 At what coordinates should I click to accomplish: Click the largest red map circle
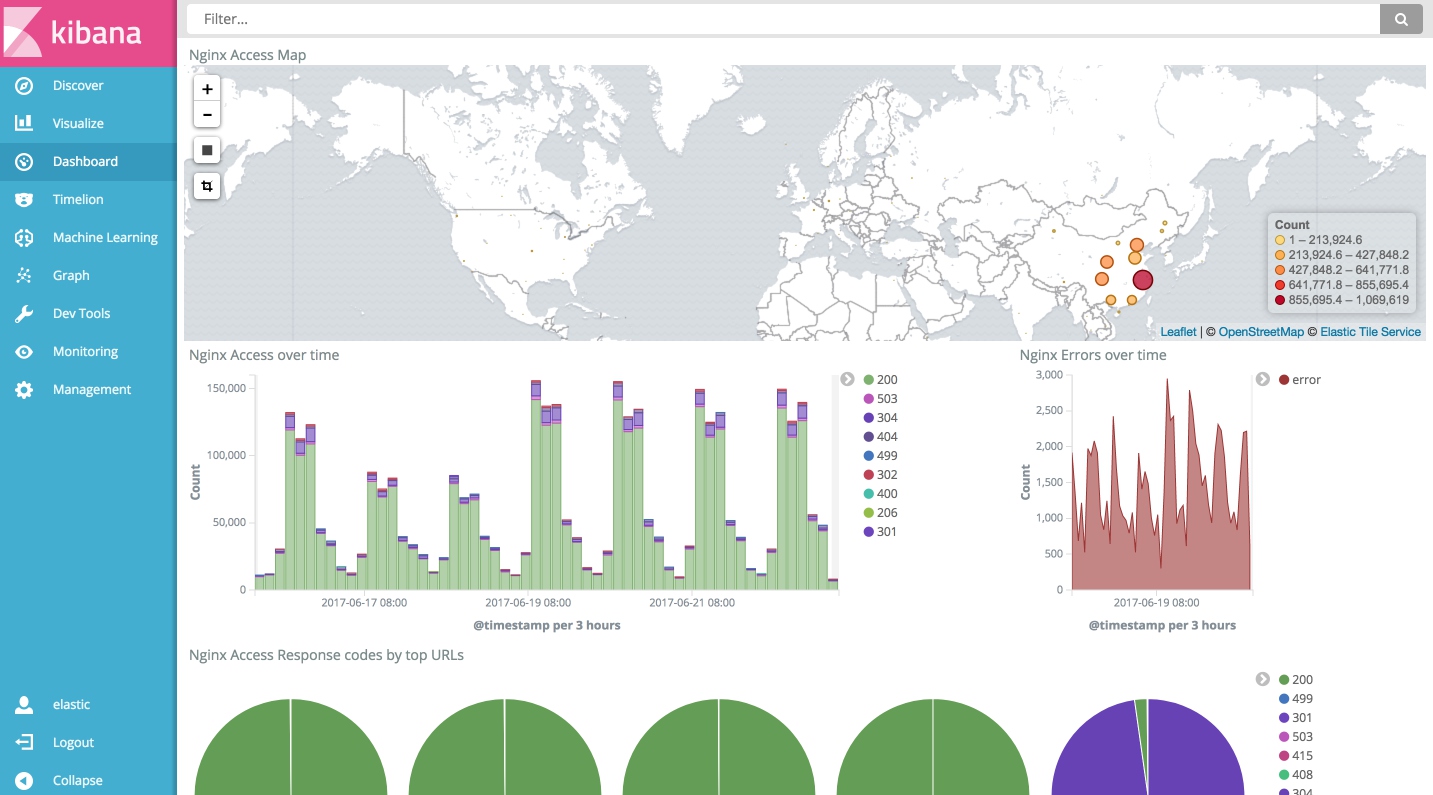(1143, 280)
